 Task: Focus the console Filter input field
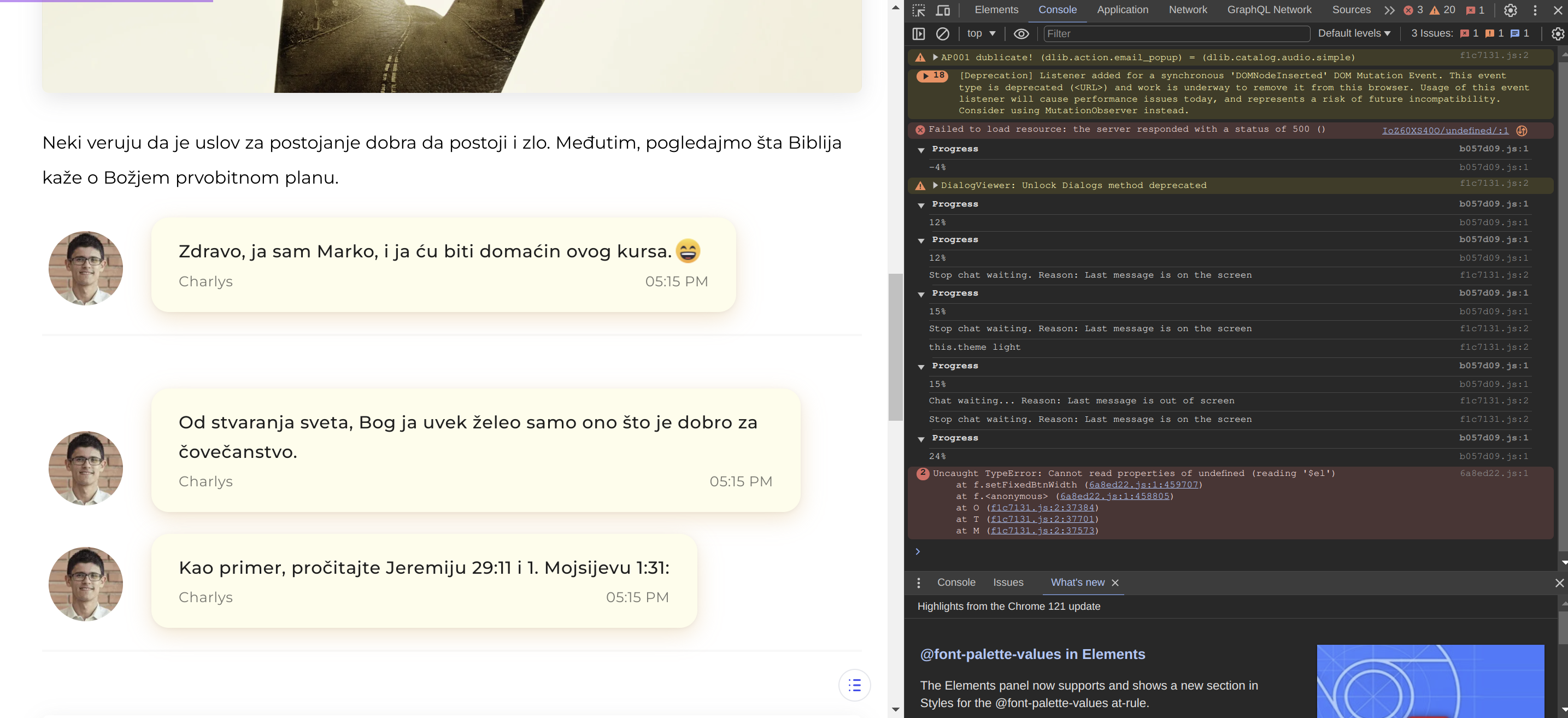1176,34
